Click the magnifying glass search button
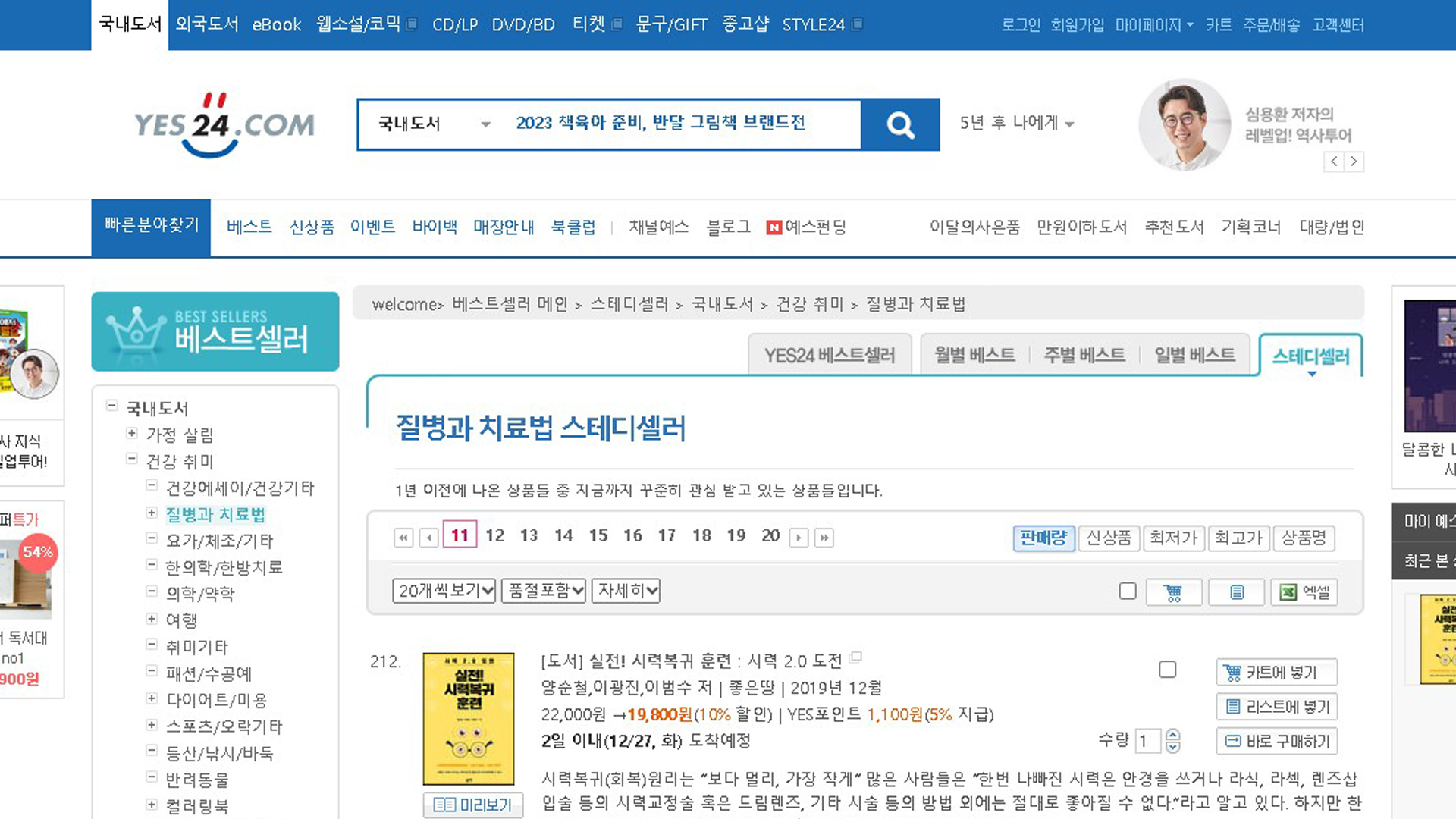This screenshot has width=1456, height=819. tap(900, 124)
